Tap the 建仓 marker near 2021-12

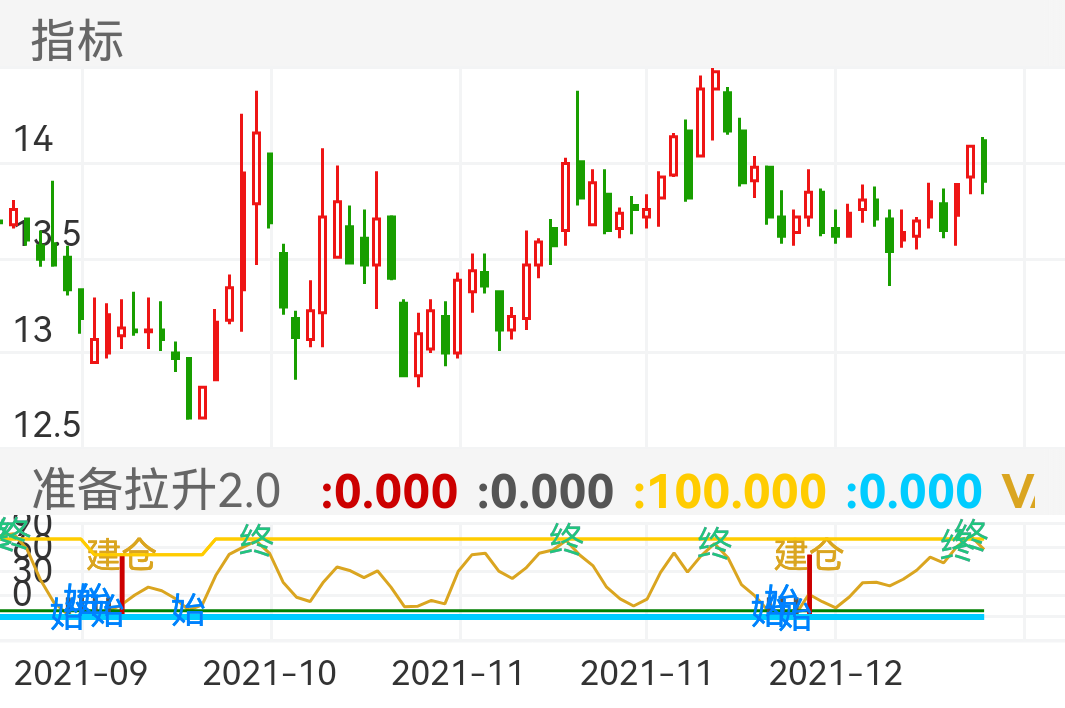coord(808,554)
